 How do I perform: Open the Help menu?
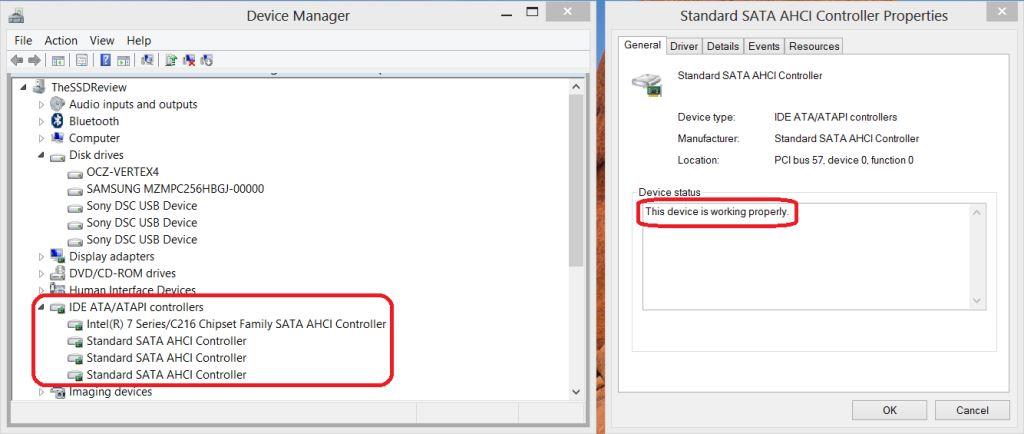click(x=138, y=40)
